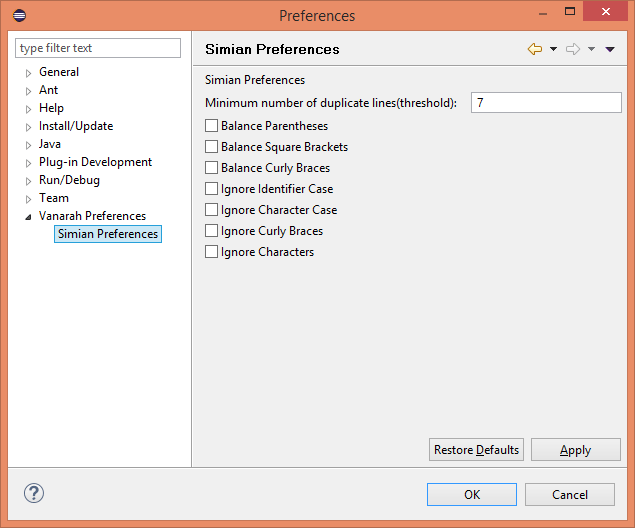Viewport: 635px width, 528px height.
Task: Select Plug-in Development category
Action: 95,162
